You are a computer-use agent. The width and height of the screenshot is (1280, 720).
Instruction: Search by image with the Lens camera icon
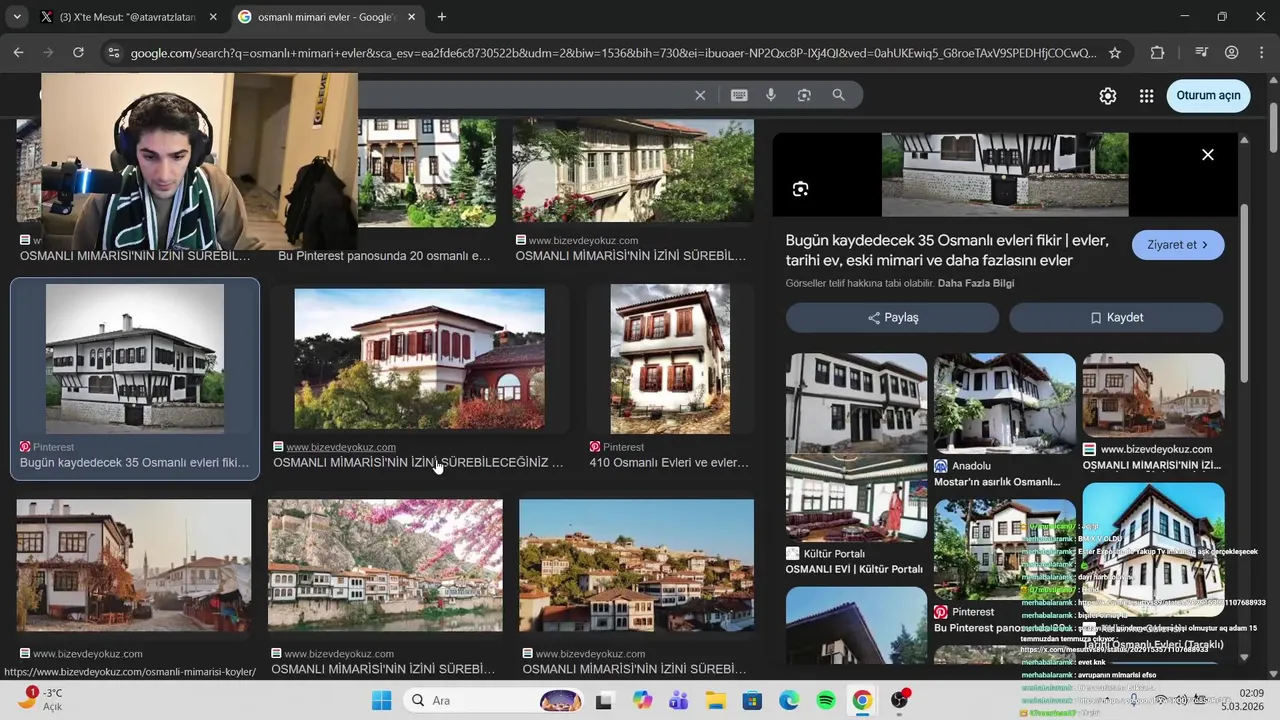[x=804, y=95]
